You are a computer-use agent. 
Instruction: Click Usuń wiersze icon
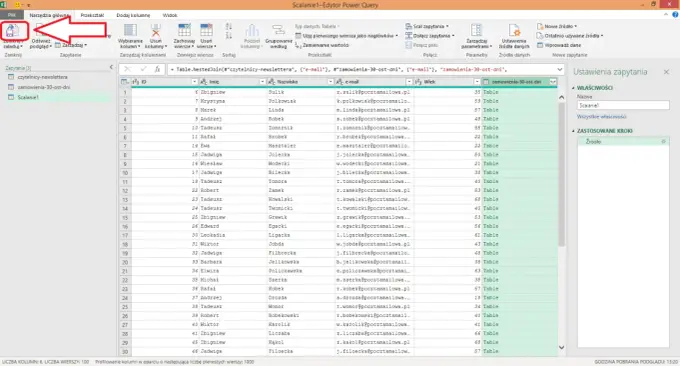206,30
